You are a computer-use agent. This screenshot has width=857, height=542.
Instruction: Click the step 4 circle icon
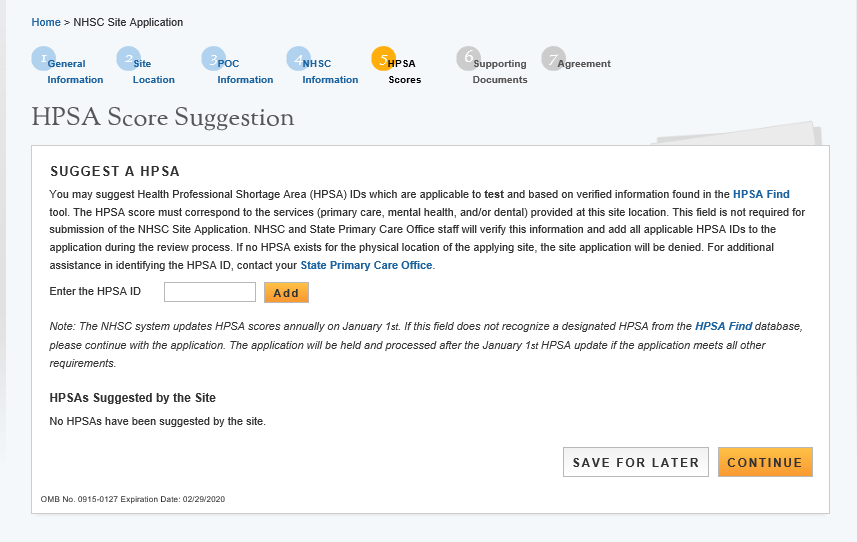tap(298, 59)
